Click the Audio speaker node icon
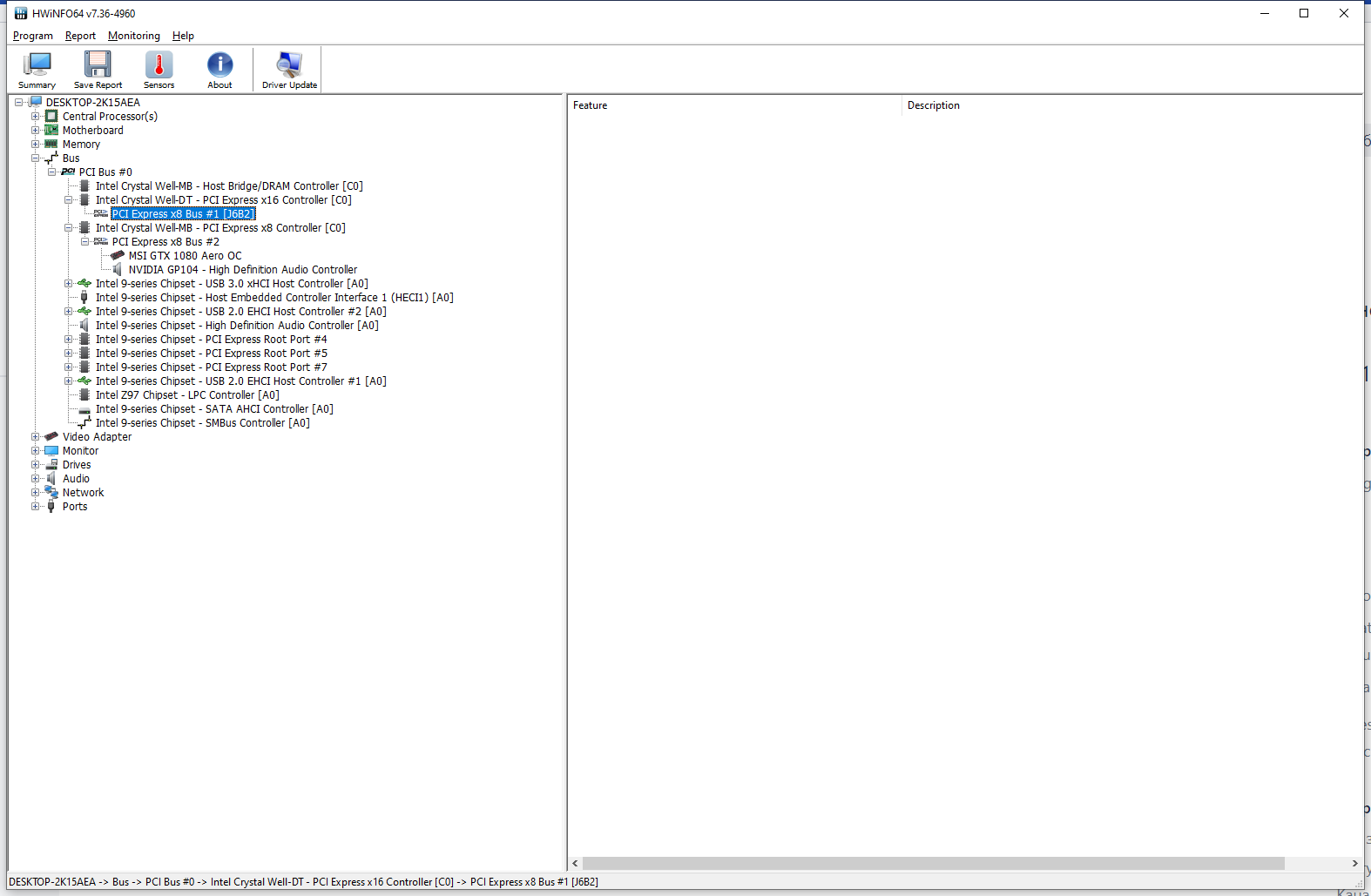Image resolution: width=1371 pixels, height=896 pixels. [51, 478]
